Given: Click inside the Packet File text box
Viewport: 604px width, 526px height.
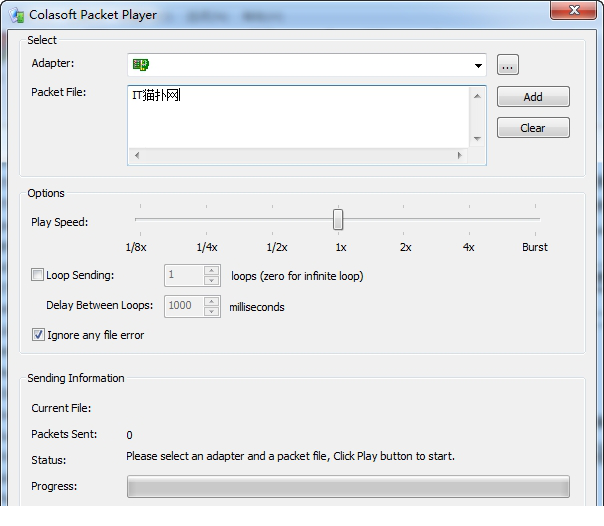Looking at the screenshot, I should pyautogui.click(x=299, y=117).
